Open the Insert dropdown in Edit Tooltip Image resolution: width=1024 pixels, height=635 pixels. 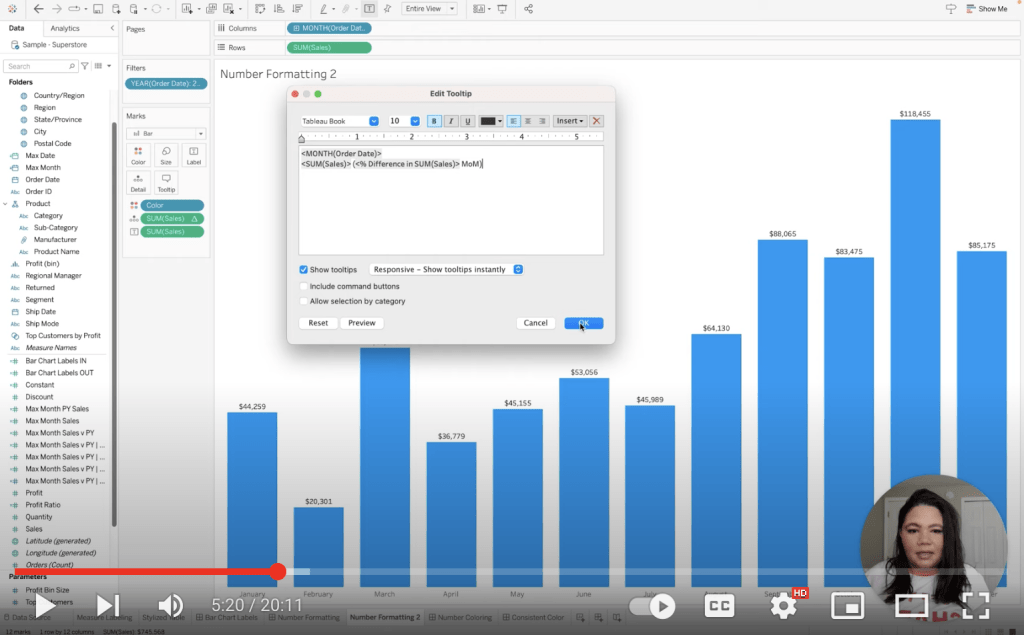(569, 121)
